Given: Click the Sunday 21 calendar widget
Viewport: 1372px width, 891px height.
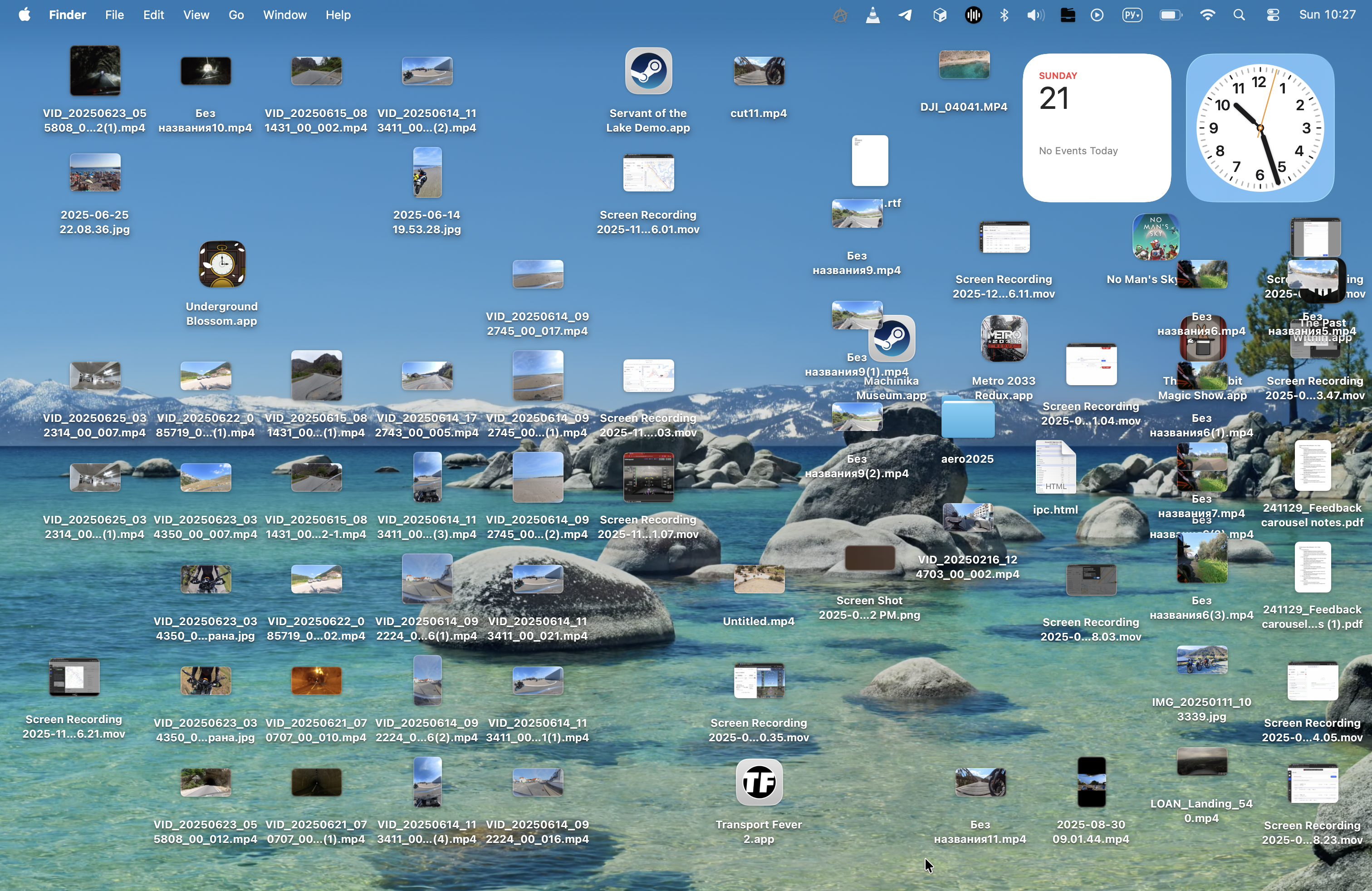Looking at the screenshot, I should [x=1097, y=128].
